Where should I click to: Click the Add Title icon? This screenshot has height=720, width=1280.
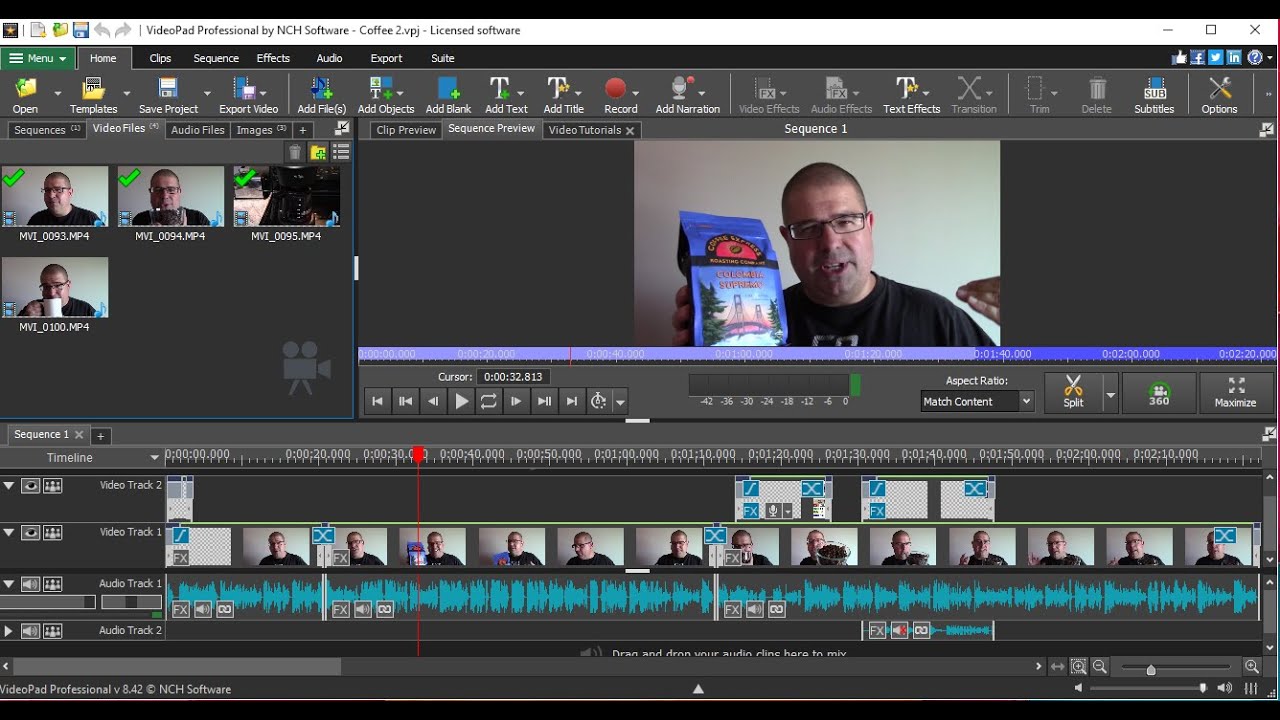coord(558,90)
